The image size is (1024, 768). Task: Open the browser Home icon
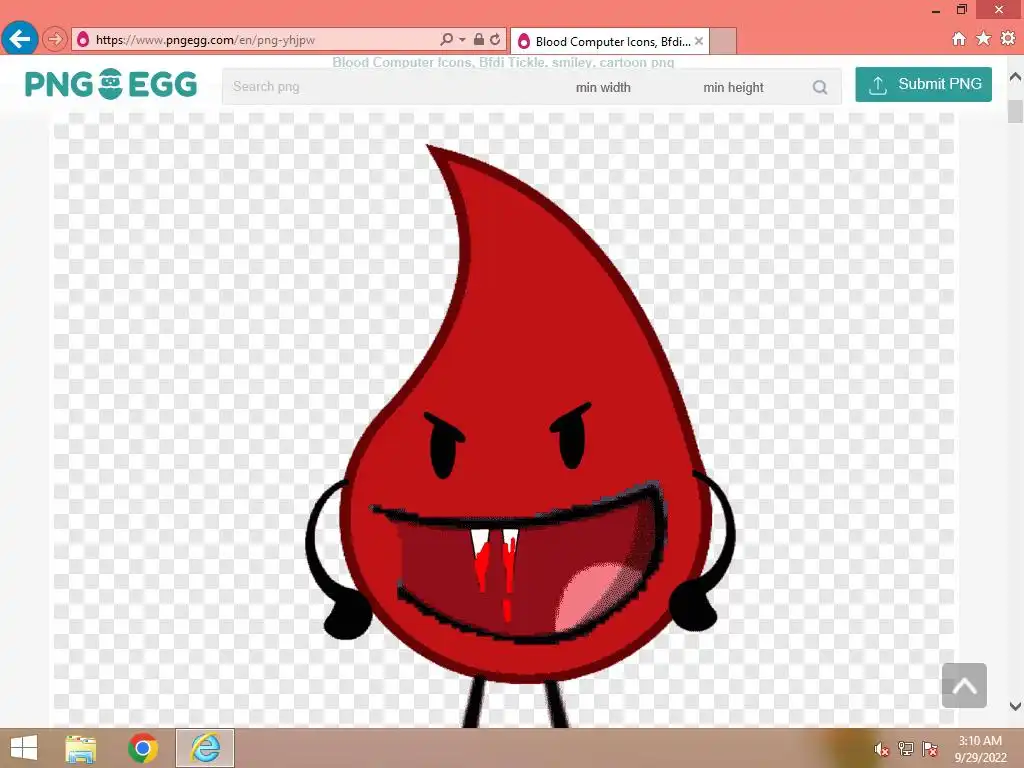click(x=959, y=39)
